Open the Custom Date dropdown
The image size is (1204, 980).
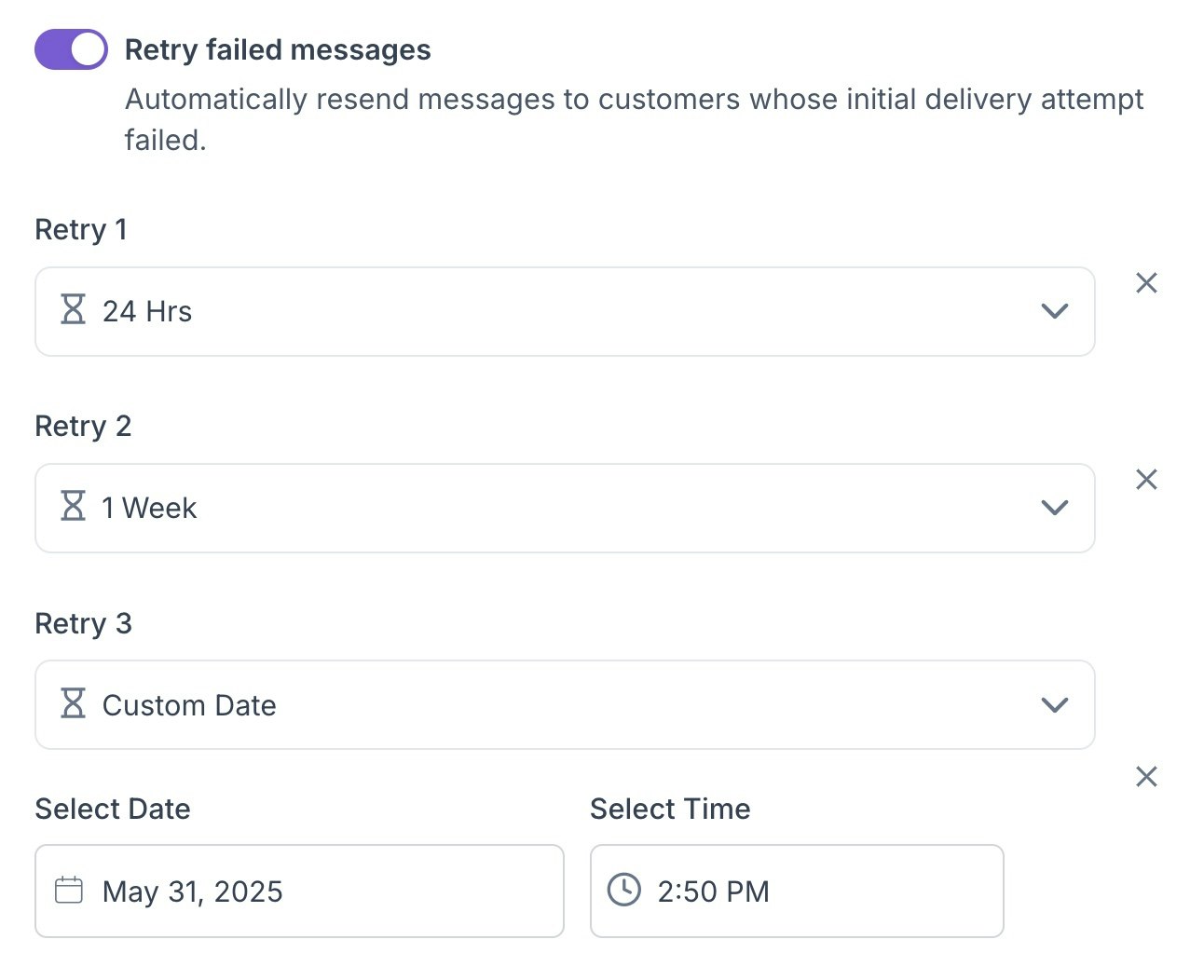click(565, 705)
